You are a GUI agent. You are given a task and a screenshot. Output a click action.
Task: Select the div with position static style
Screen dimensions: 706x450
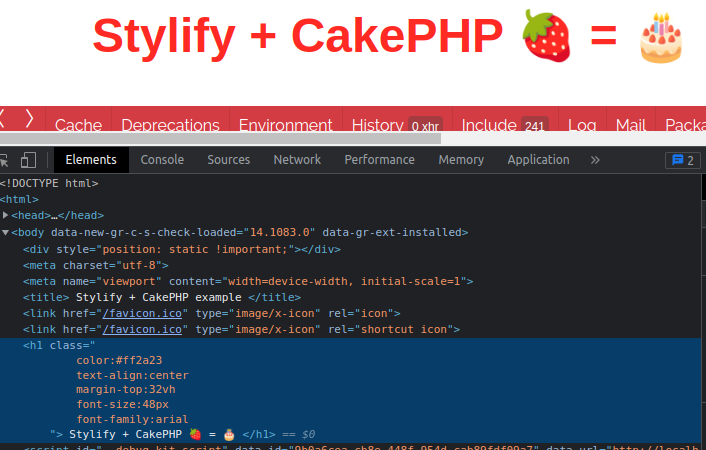tap(182, 250)
